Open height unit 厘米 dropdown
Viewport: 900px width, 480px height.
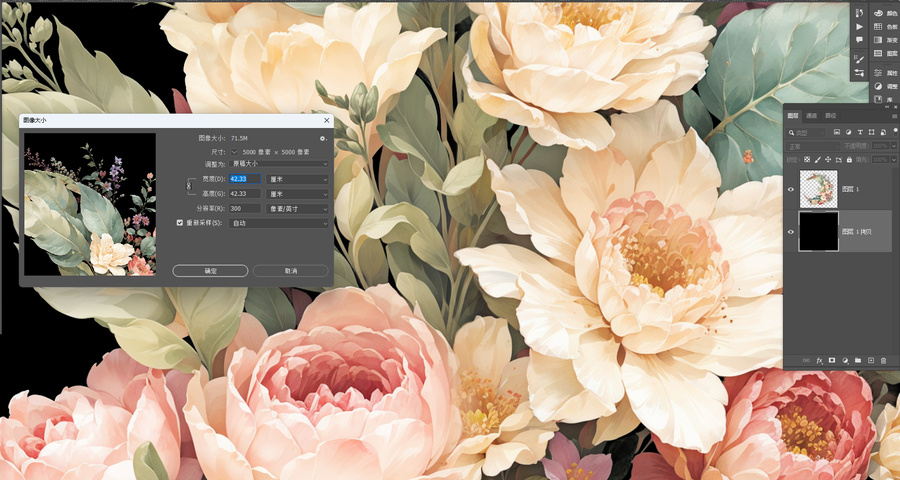297,194
